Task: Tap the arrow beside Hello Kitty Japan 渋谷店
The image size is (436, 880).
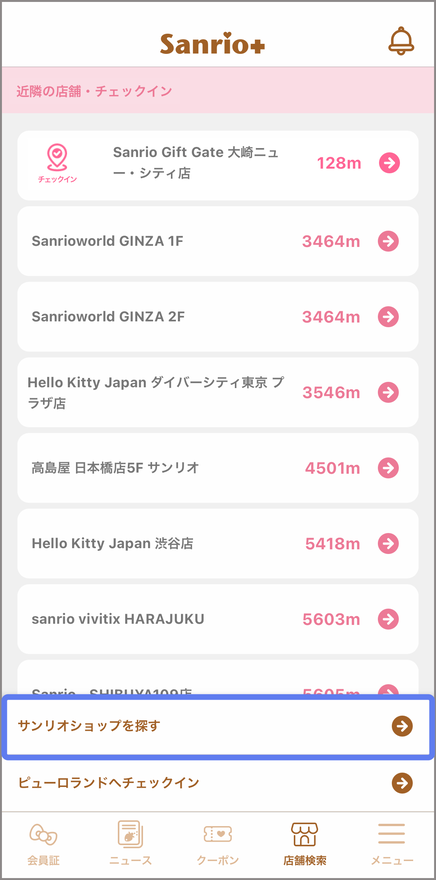Action: pyautogui.click(x=388, y=543)
